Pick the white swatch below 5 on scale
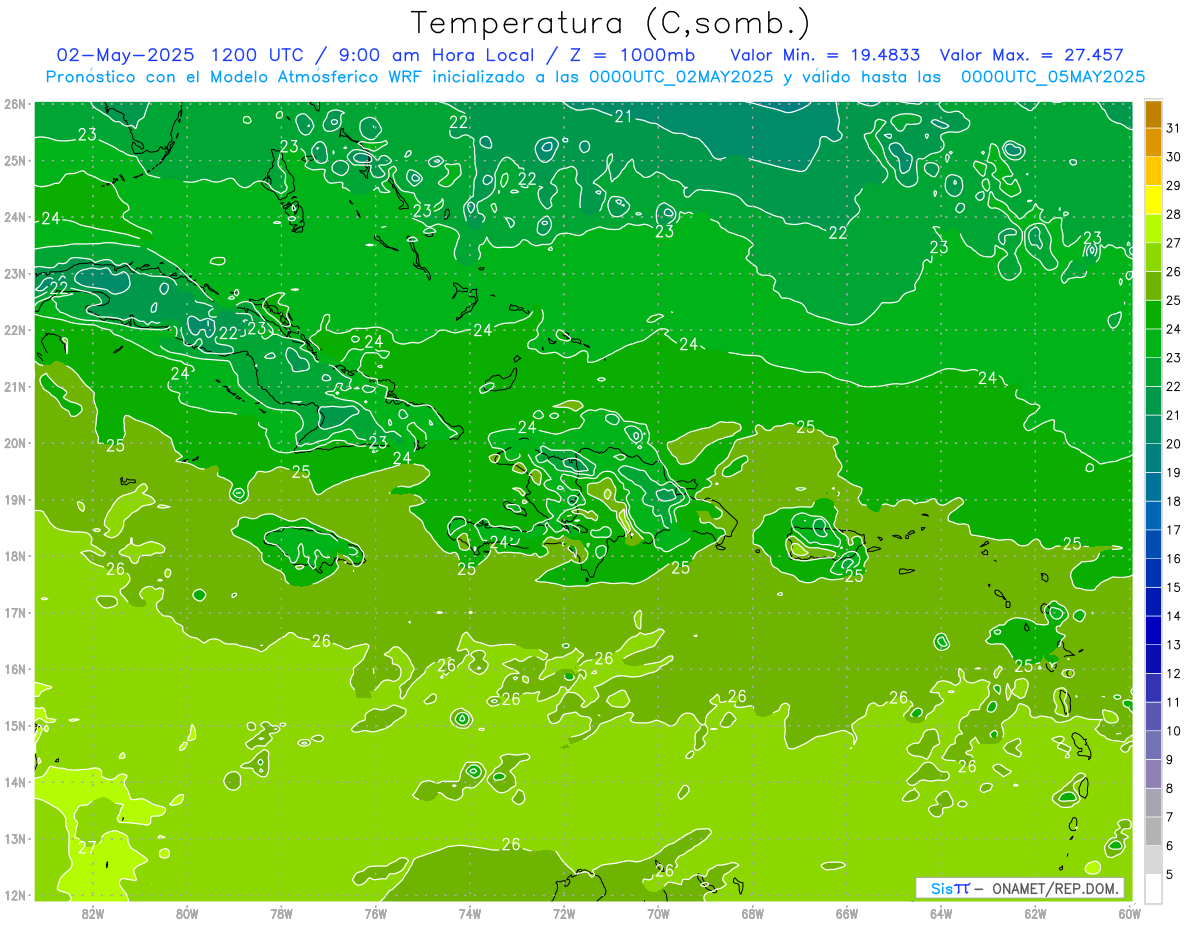Screen dimensions: 1200x927 (x=1153, y=888)
